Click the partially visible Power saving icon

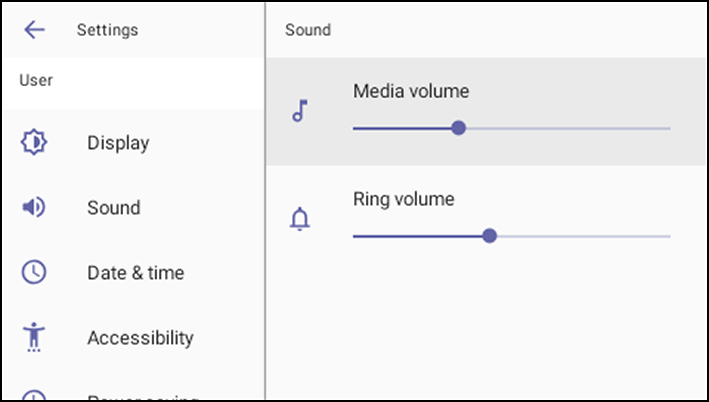(34, 395)
